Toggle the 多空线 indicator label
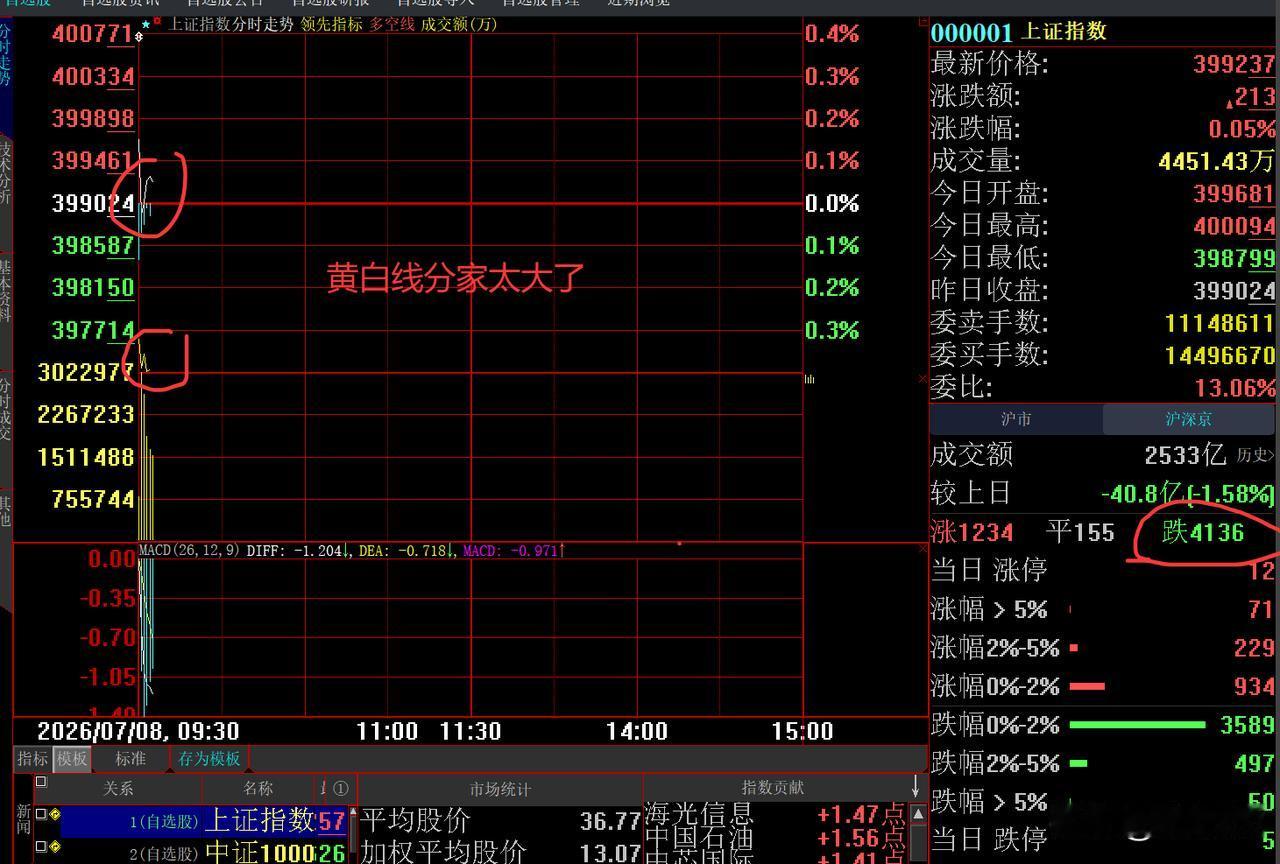Viewport: 1280px width, 864px height. point(392,24)
